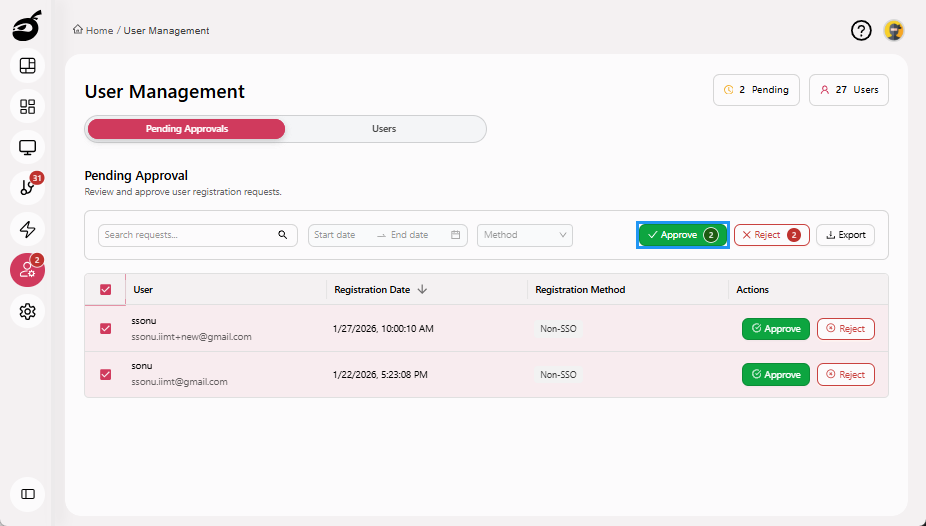
Task: Switch to the Users tab
Action: click(384, 129)
